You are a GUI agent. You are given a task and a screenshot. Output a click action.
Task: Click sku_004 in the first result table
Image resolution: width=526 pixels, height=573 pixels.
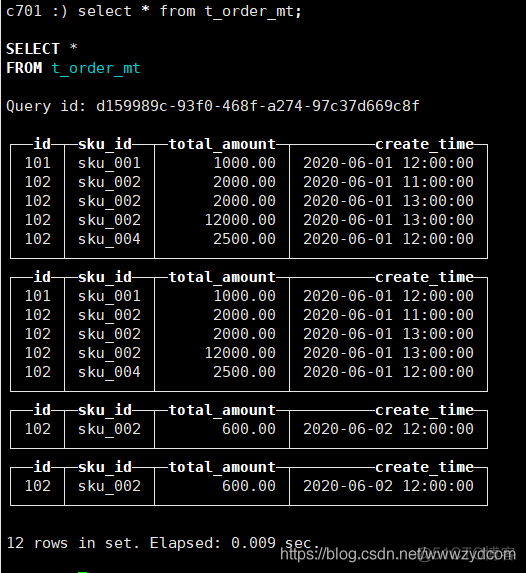coord(109,239)
